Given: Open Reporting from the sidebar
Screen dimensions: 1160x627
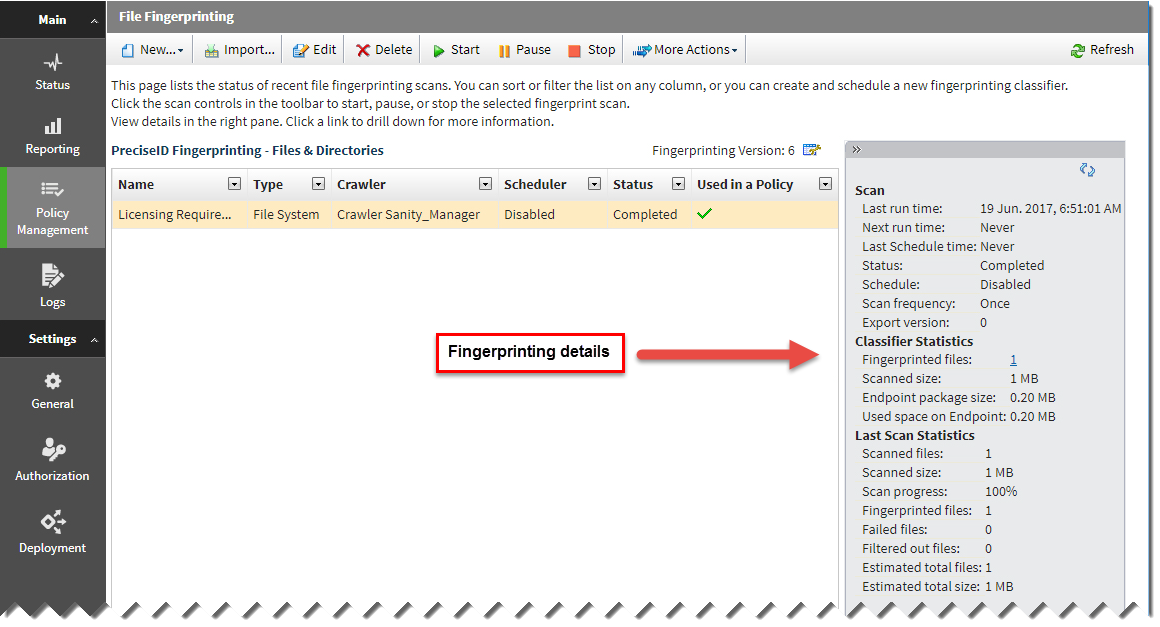Looking at the screenshot, I should point(53,136).
